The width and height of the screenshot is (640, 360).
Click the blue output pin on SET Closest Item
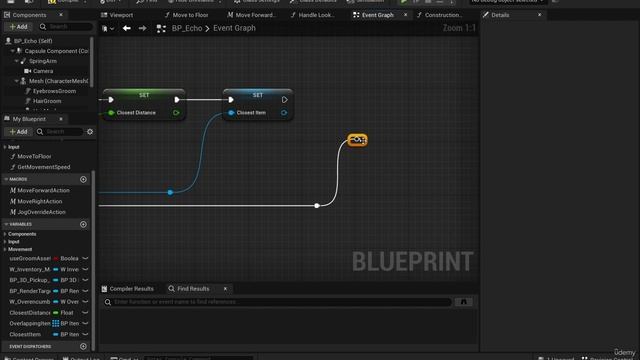pos(284,113)
